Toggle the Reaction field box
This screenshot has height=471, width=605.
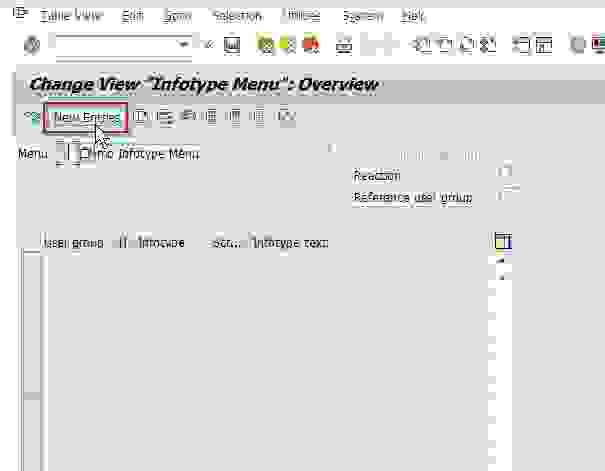(x=507, y=175)
